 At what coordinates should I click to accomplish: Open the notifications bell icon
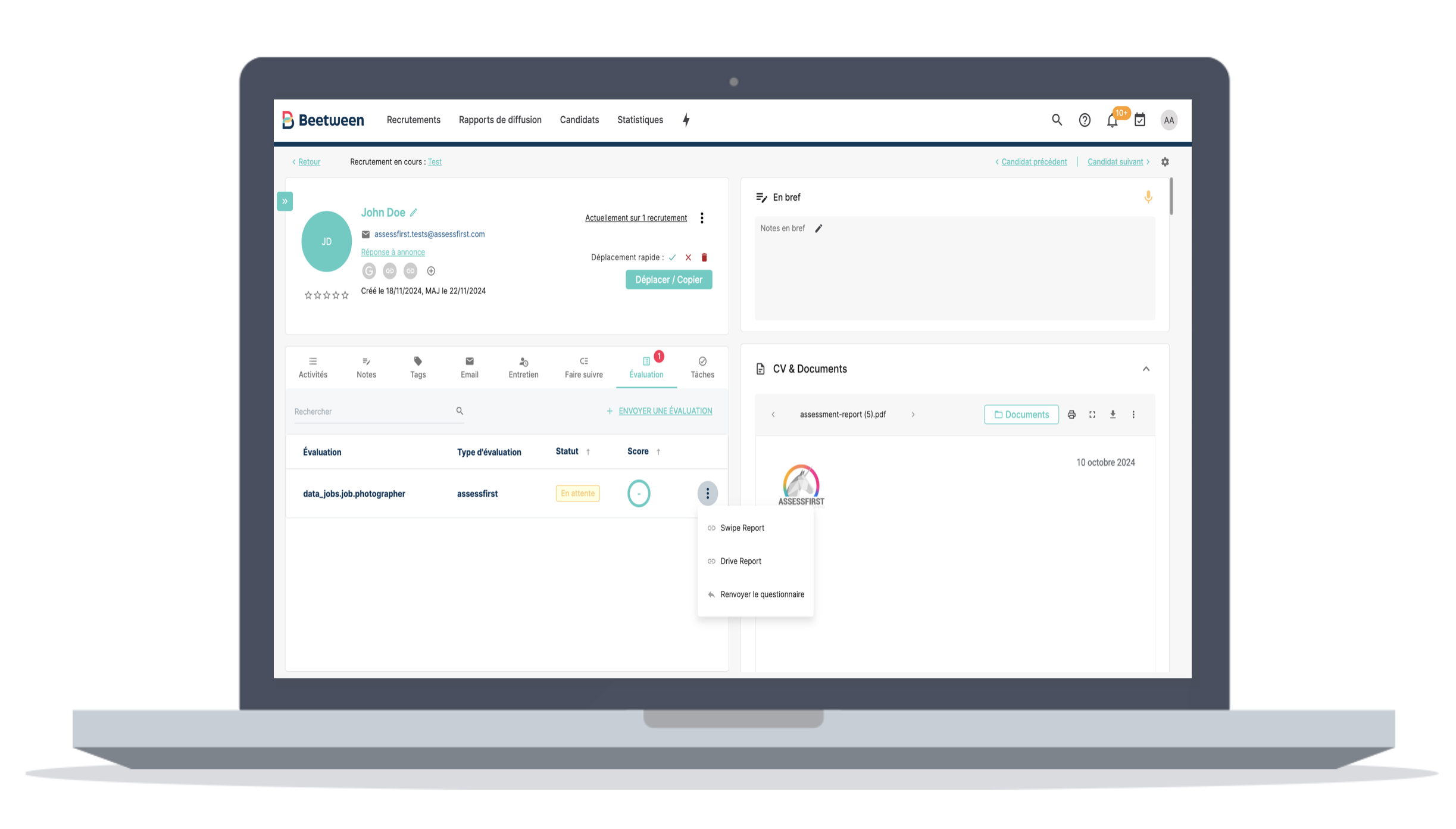(x=1112, y=121)
